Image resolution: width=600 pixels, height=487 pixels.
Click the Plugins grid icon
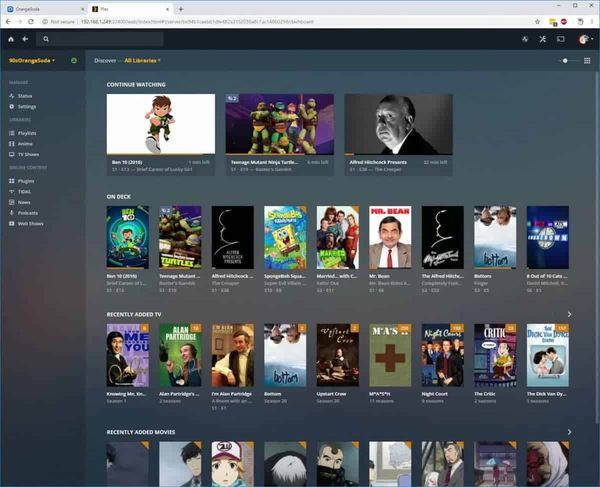coord(11,181)
